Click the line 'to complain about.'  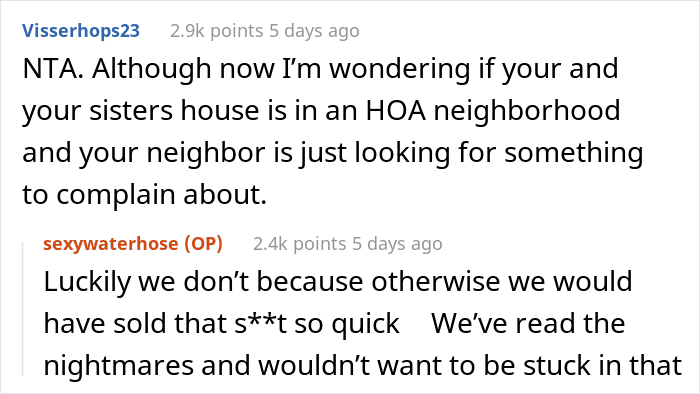[145, 195]
